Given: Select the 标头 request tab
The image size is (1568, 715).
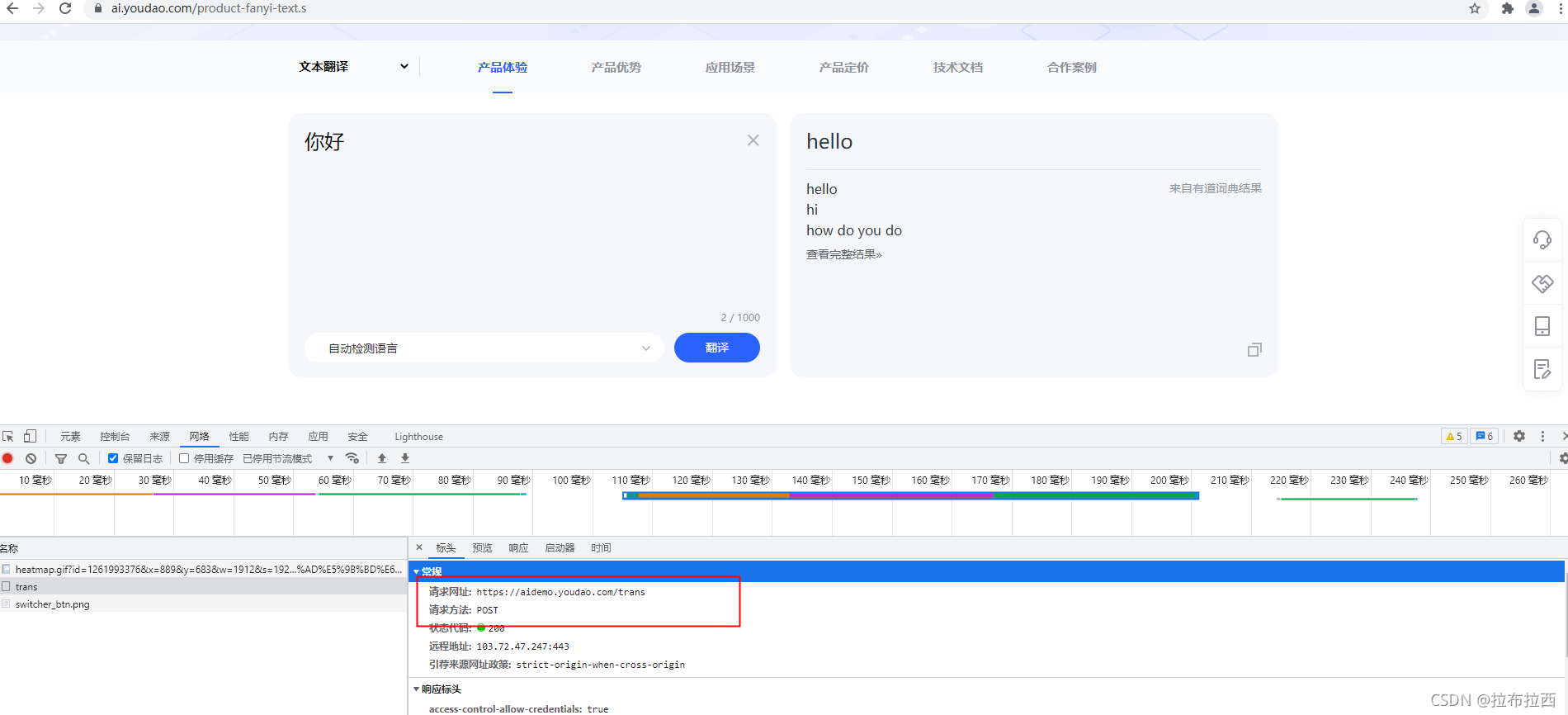Looking at the screenshot, I should point(446,548).
